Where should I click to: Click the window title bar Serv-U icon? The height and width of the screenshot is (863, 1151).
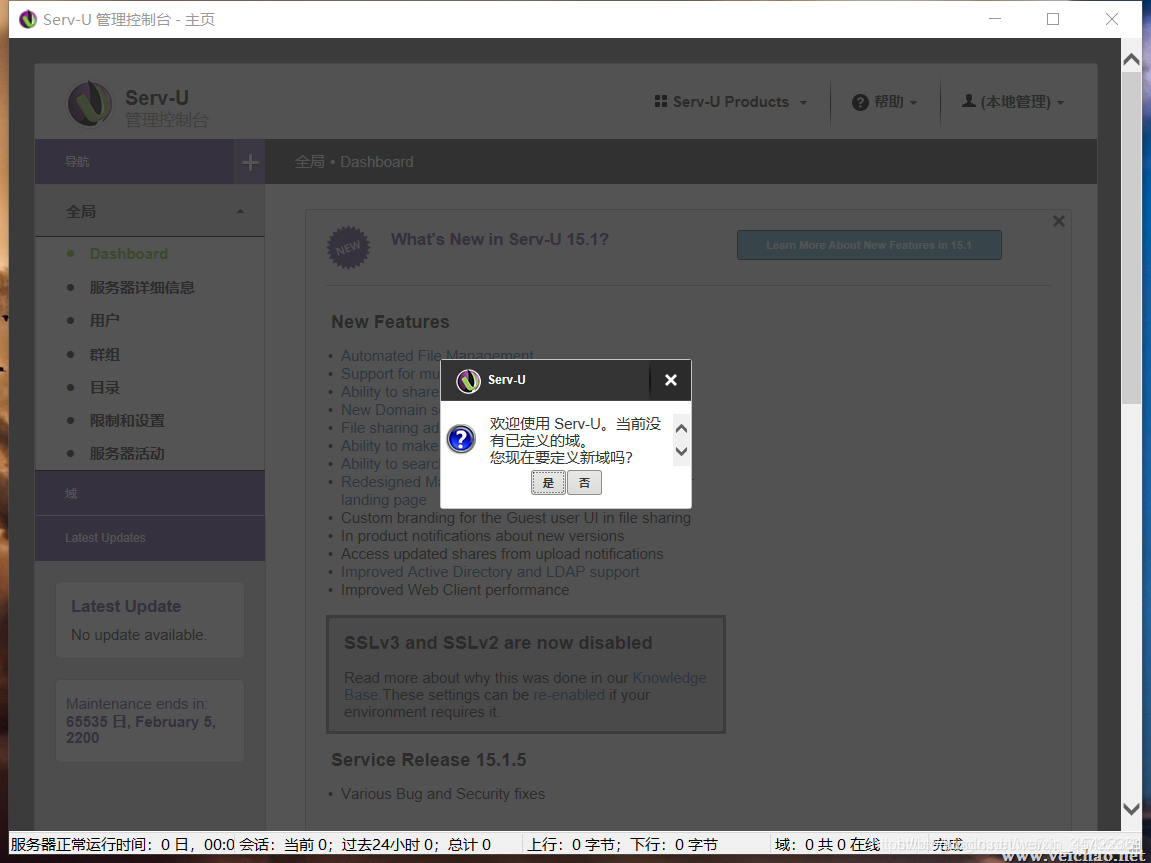[x=28, y=19]
